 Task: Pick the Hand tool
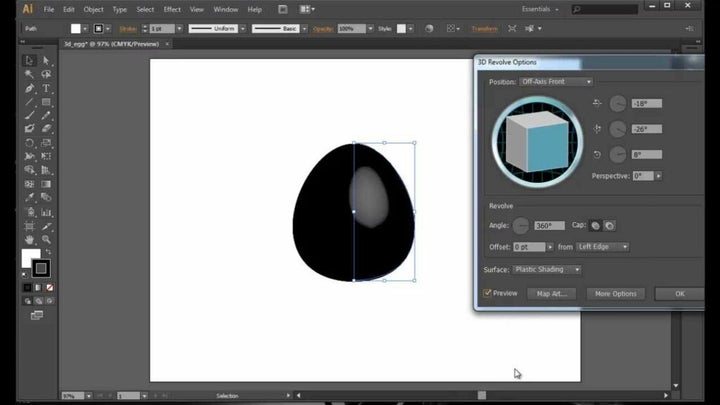pyautogui.click(x=30, y=239)
